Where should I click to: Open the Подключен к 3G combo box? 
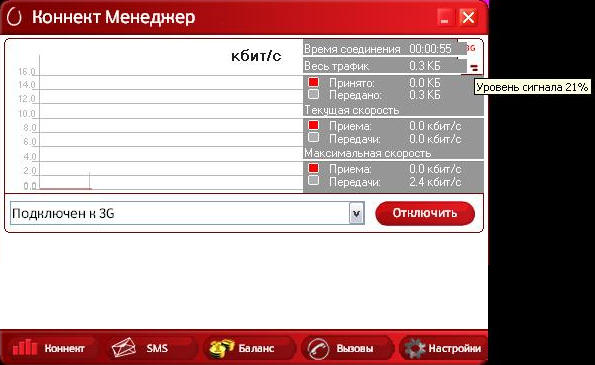(187, 213)
